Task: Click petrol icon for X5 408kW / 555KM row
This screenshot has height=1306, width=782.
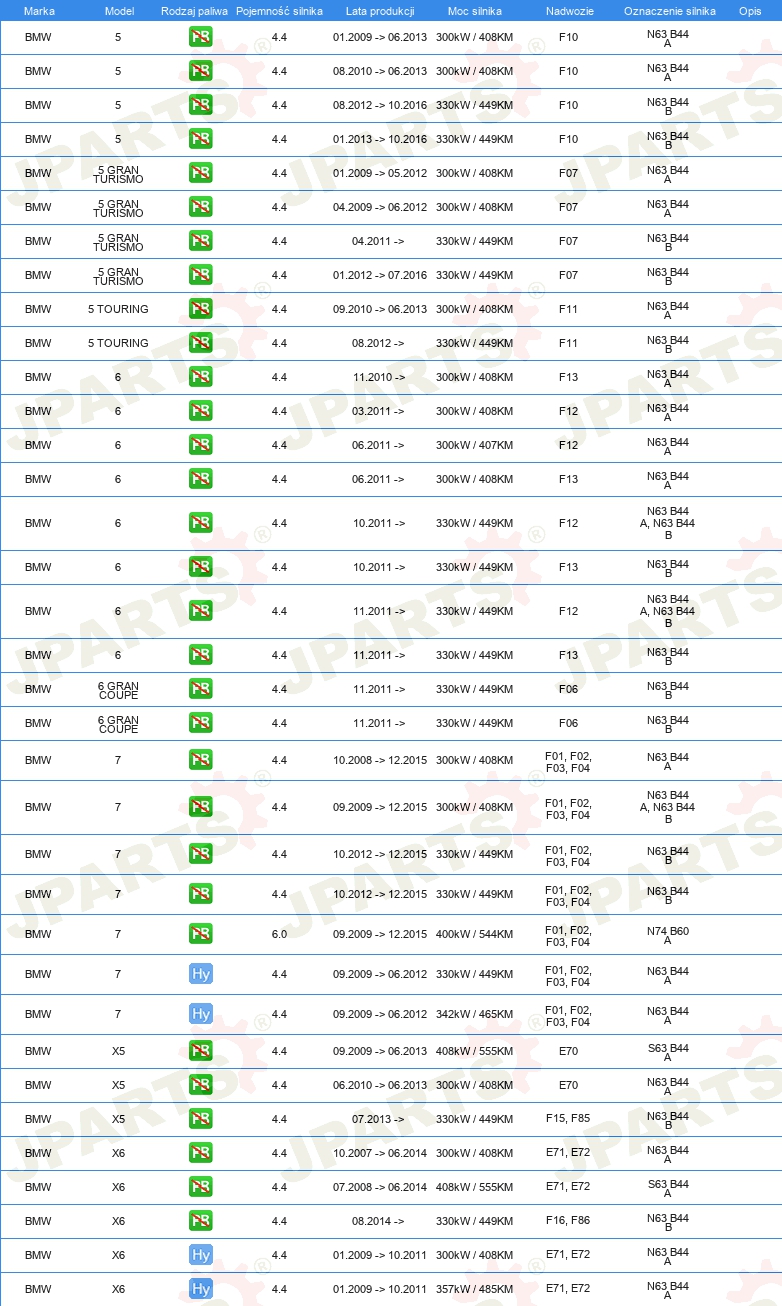Action: (x=200, y=1051)
